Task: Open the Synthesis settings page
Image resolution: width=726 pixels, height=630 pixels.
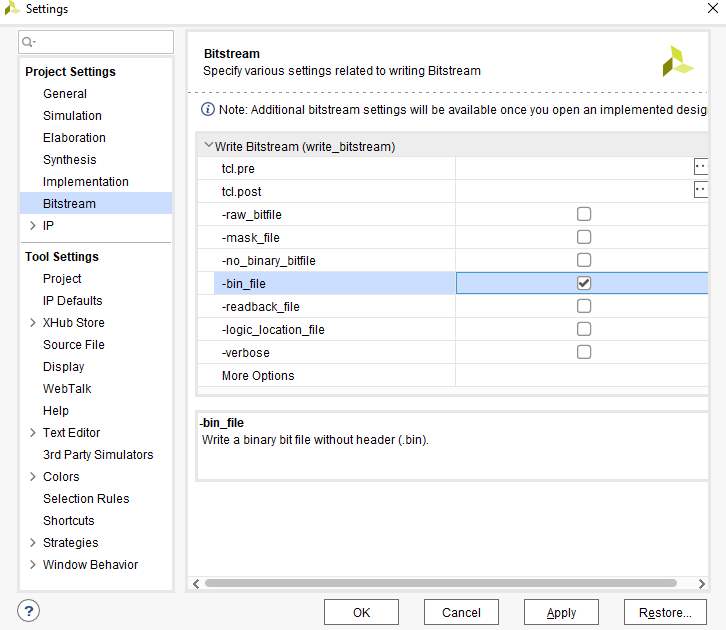Action: click(x=70, y=160)
